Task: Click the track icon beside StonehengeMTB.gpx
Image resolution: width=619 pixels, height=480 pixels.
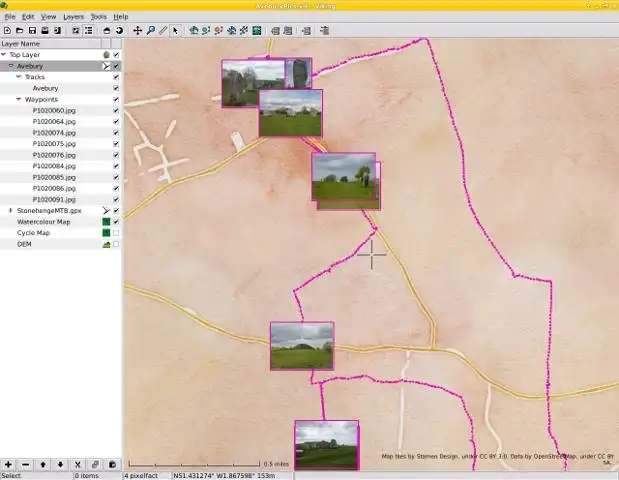Action: click(106, 211)
